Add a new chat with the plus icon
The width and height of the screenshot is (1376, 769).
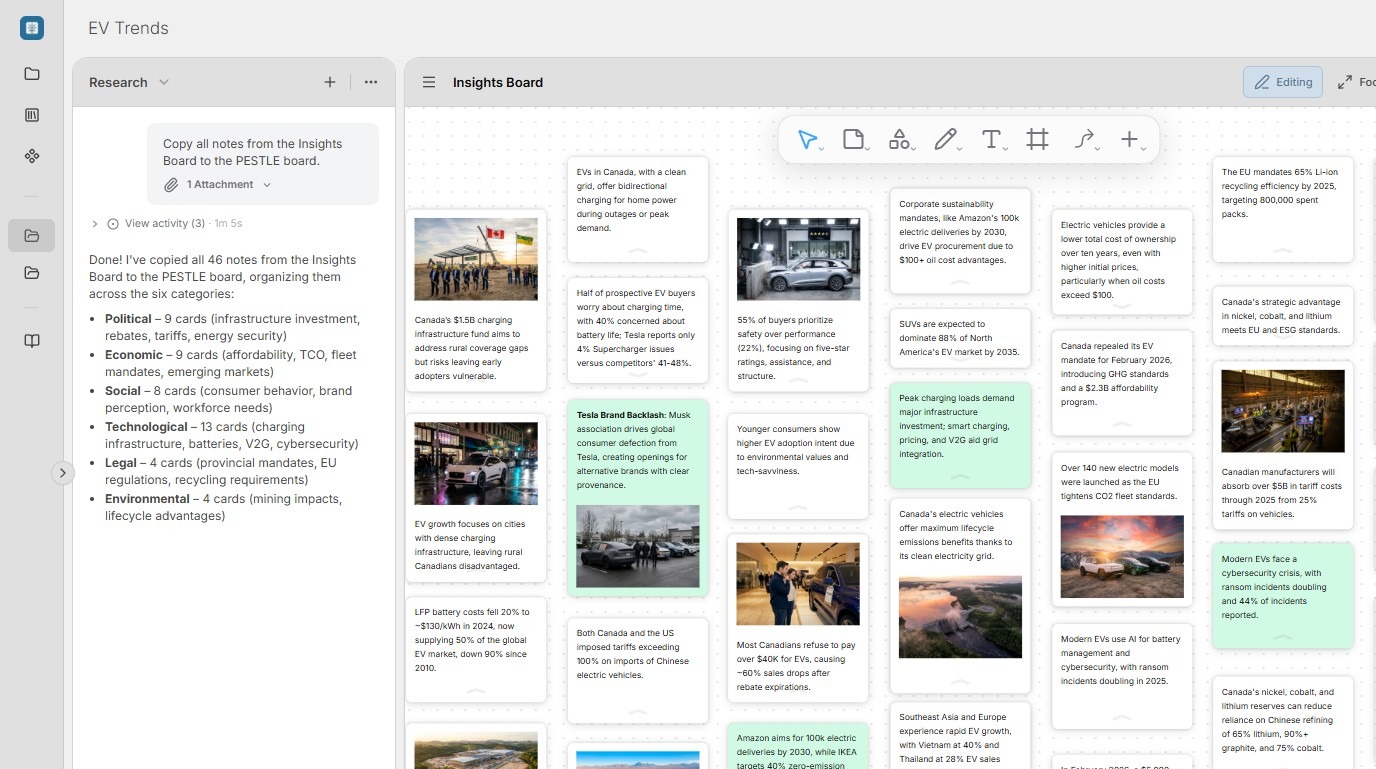(330, 82)
